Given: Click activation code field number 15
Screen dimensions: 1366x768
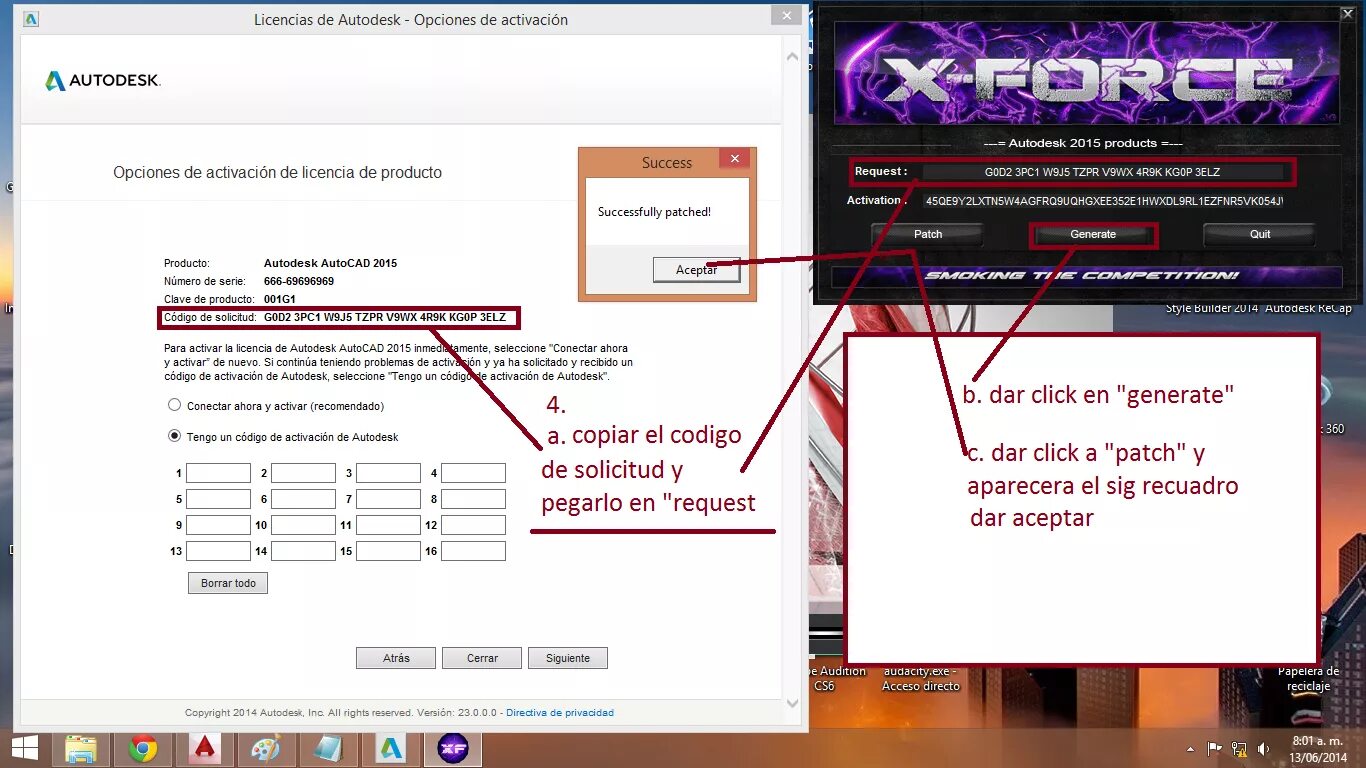Looking at the screenshot, I should click(x=388, y=551).
